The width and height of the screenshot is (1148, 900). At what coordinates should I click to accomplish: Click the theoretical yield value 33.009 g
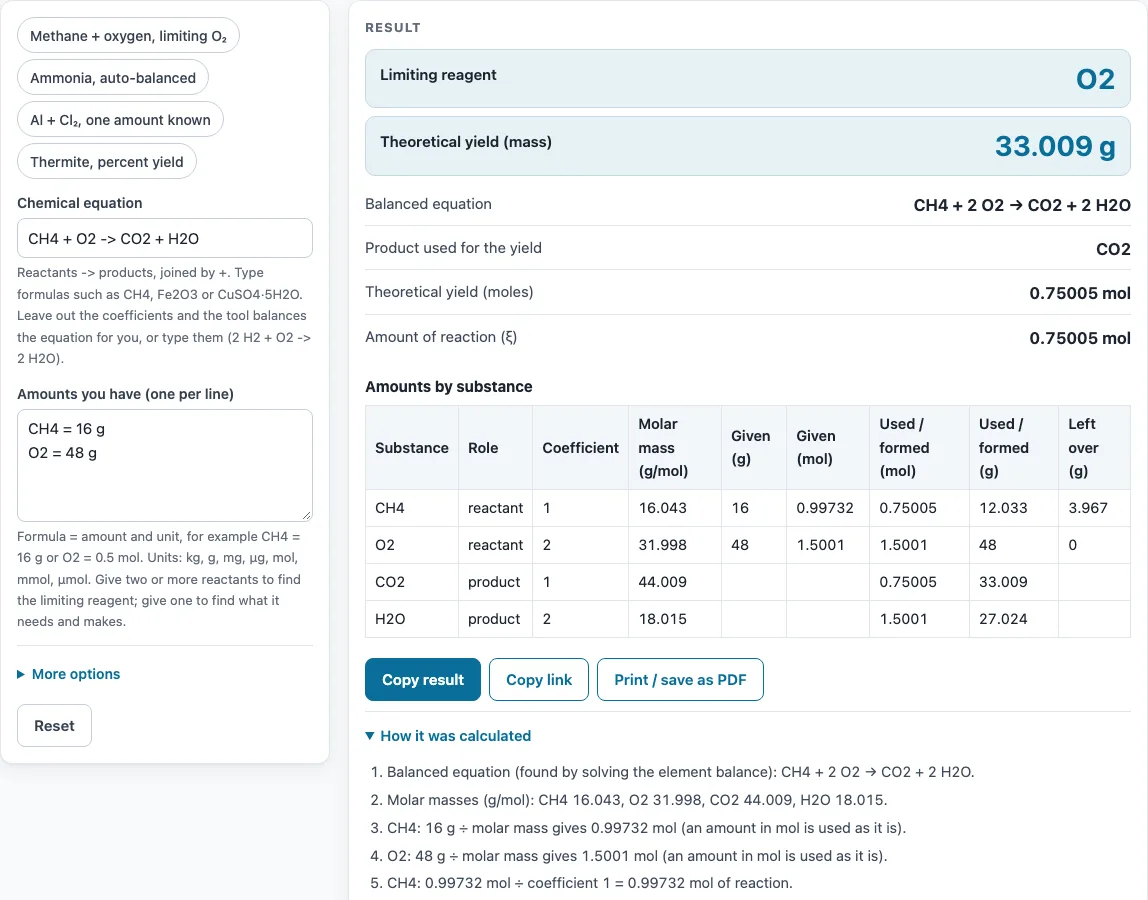(x=1055, y=146)
